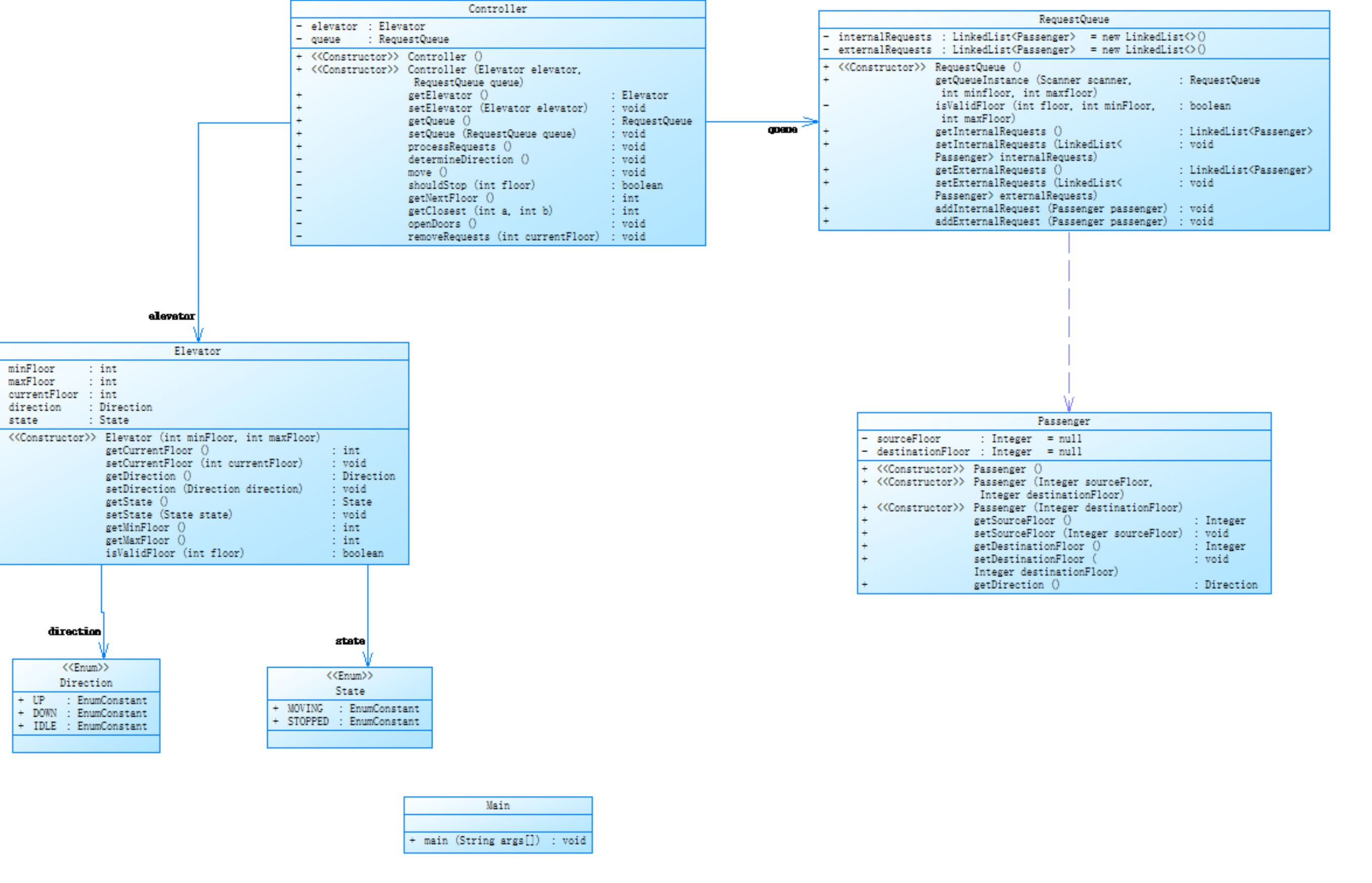Viewport: 1372px width, 883px height.
Task: Select the 'direction' association label
Action: (74, 631)
